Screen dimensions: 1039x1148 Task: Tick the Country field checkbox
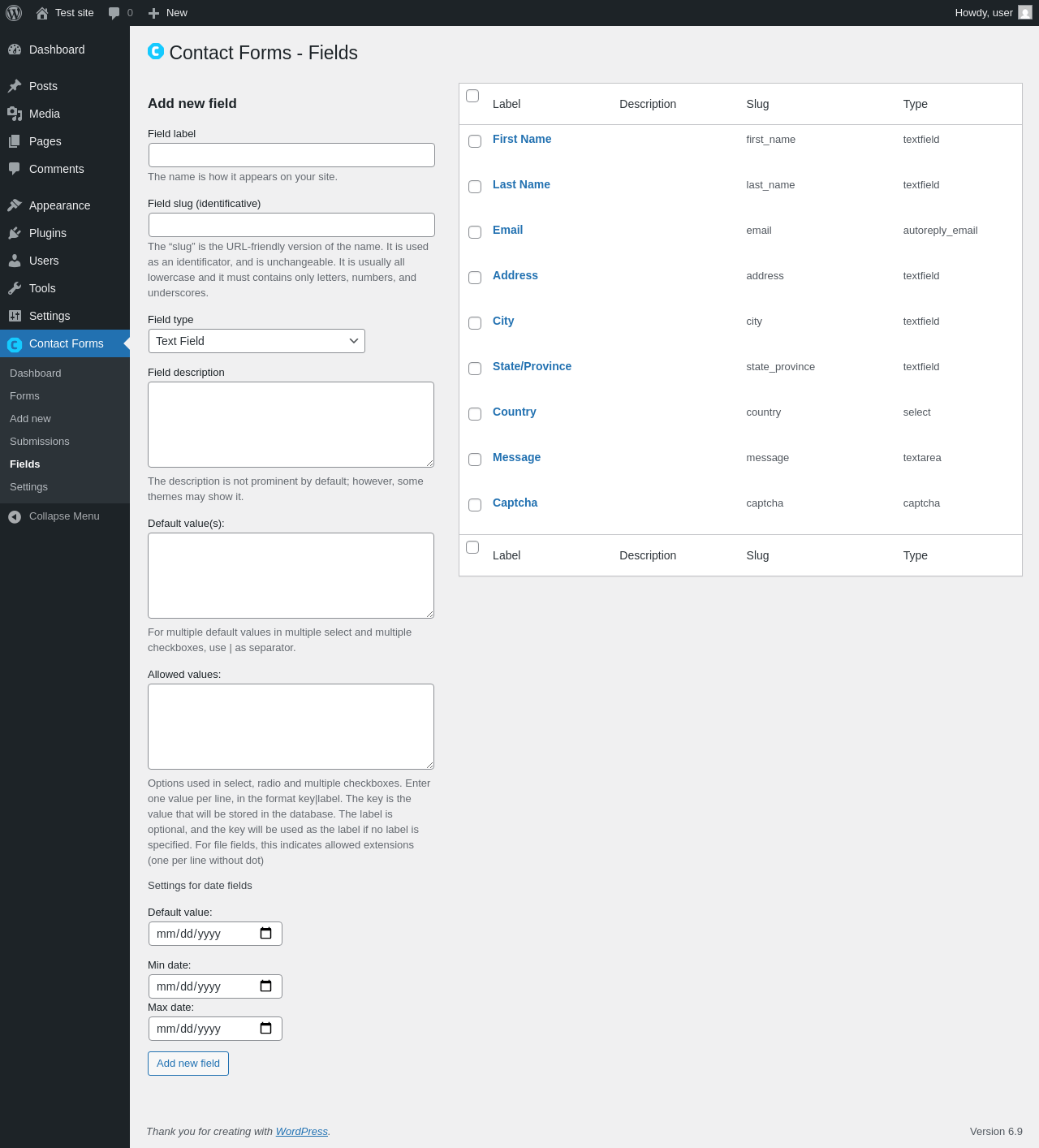[x=475, y=414]
